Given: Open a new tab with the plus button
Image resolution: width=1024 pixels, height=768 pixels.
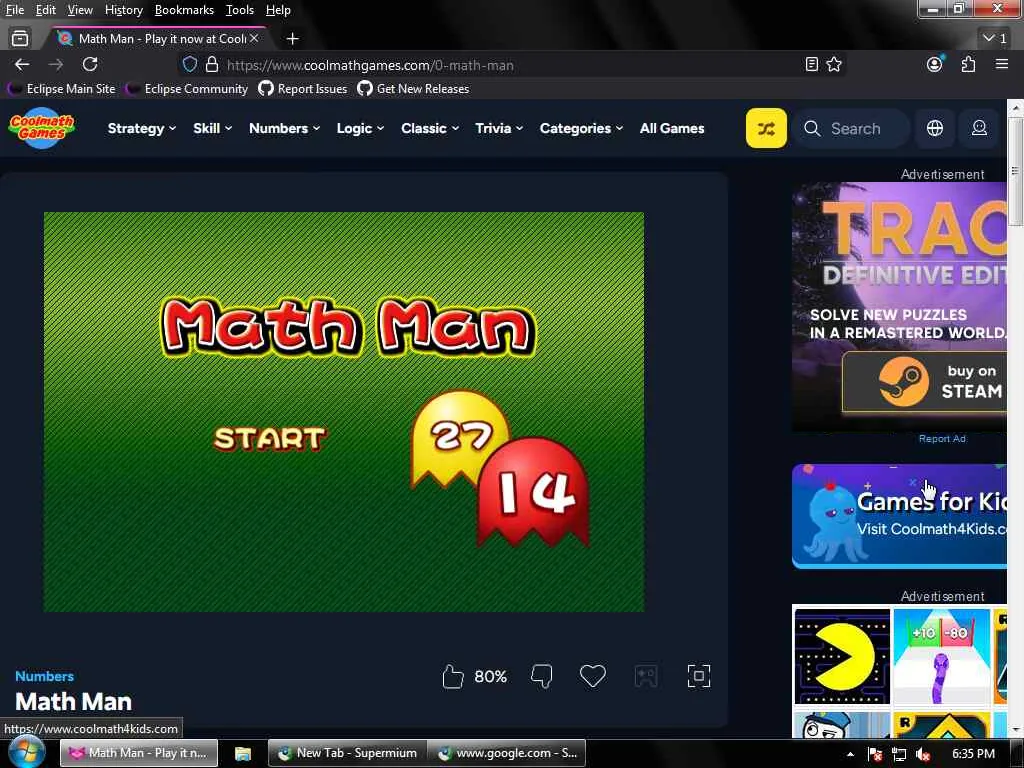Looking at the screenshot, I should [292, 39].
